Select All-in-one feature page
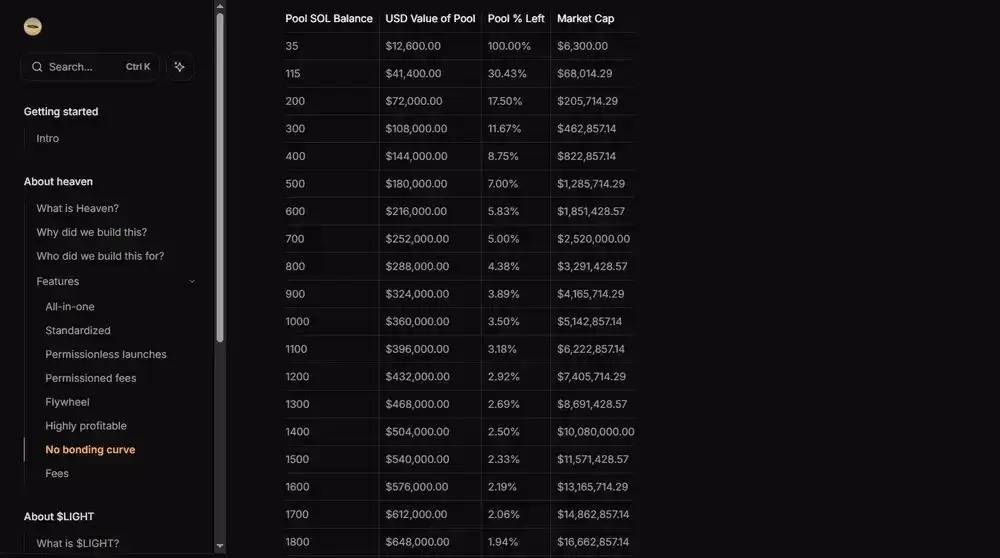1000x558 pixels. click(70, 307)
